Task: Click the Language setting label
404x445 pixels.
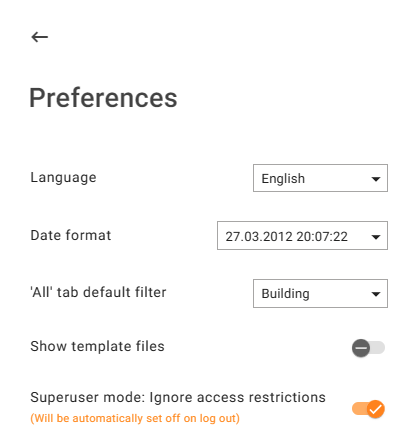Action: pos(63,178)
